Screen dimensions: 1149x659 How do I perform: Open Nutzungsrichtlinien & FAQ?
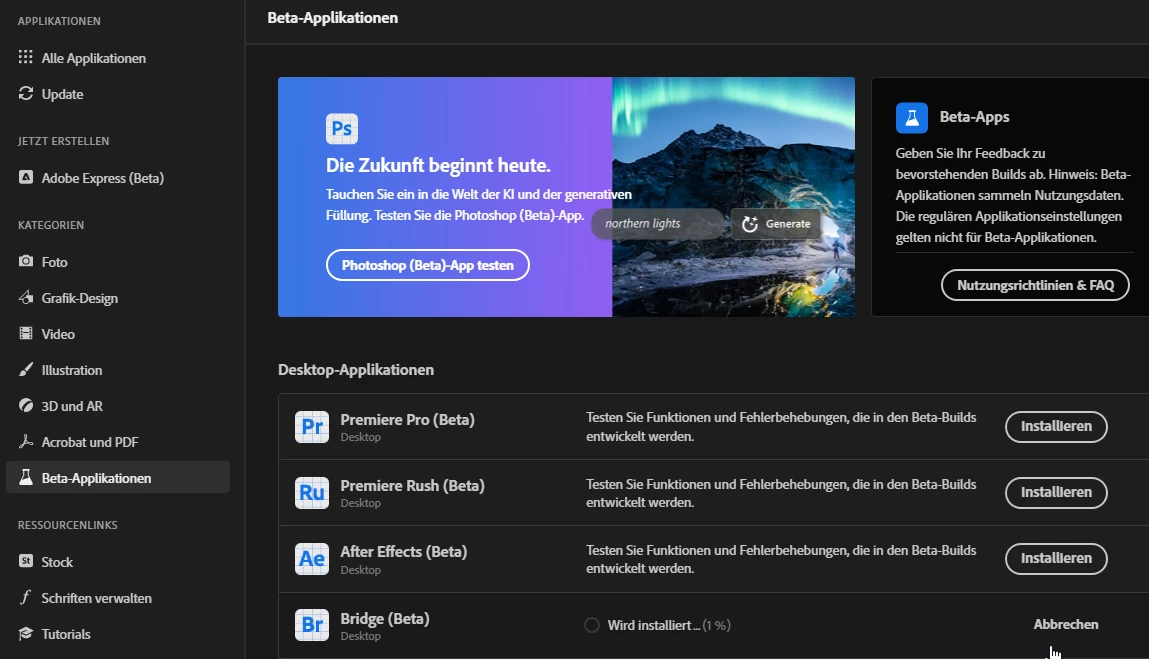pyautogui.click(x=1035, y=284)
